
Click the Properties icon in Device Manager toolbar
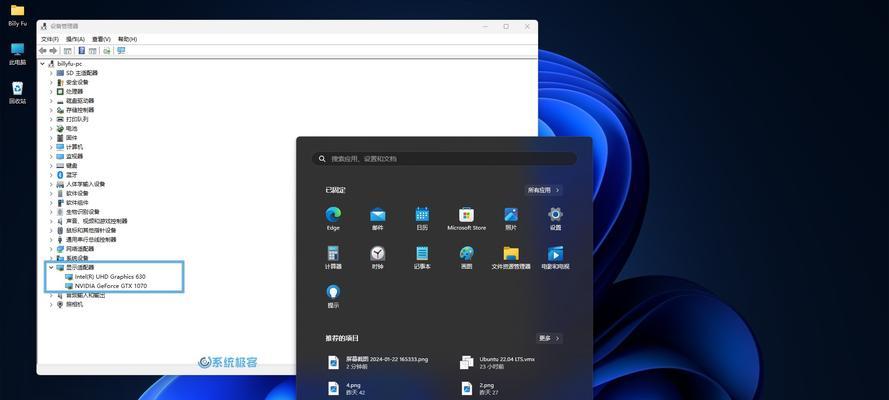(x=67, y=50)
